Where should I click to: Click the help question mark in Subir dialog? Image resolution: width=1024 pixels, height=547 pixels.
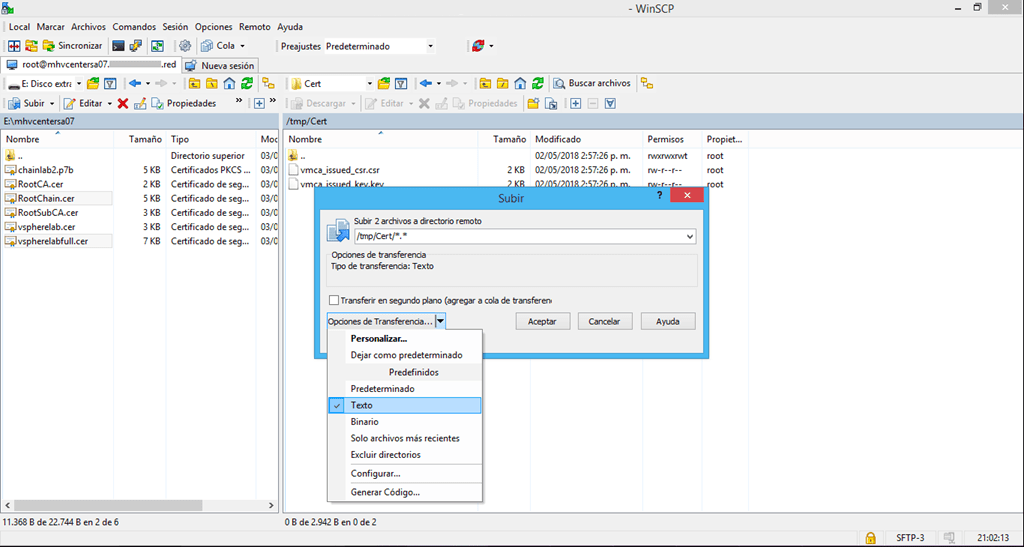(659, 198)
